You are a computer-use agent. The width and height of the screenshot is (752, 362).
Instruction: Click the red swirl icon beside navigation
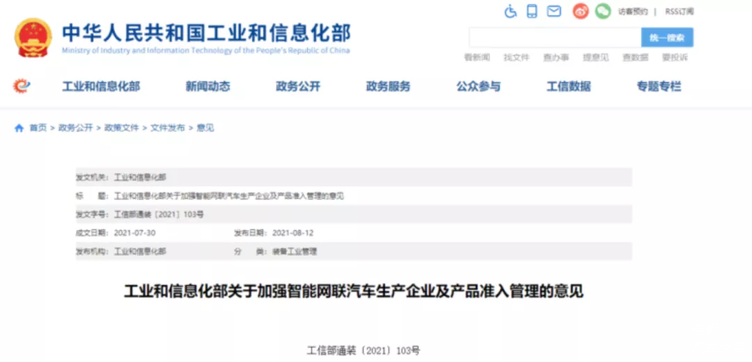tap(22, 86)
